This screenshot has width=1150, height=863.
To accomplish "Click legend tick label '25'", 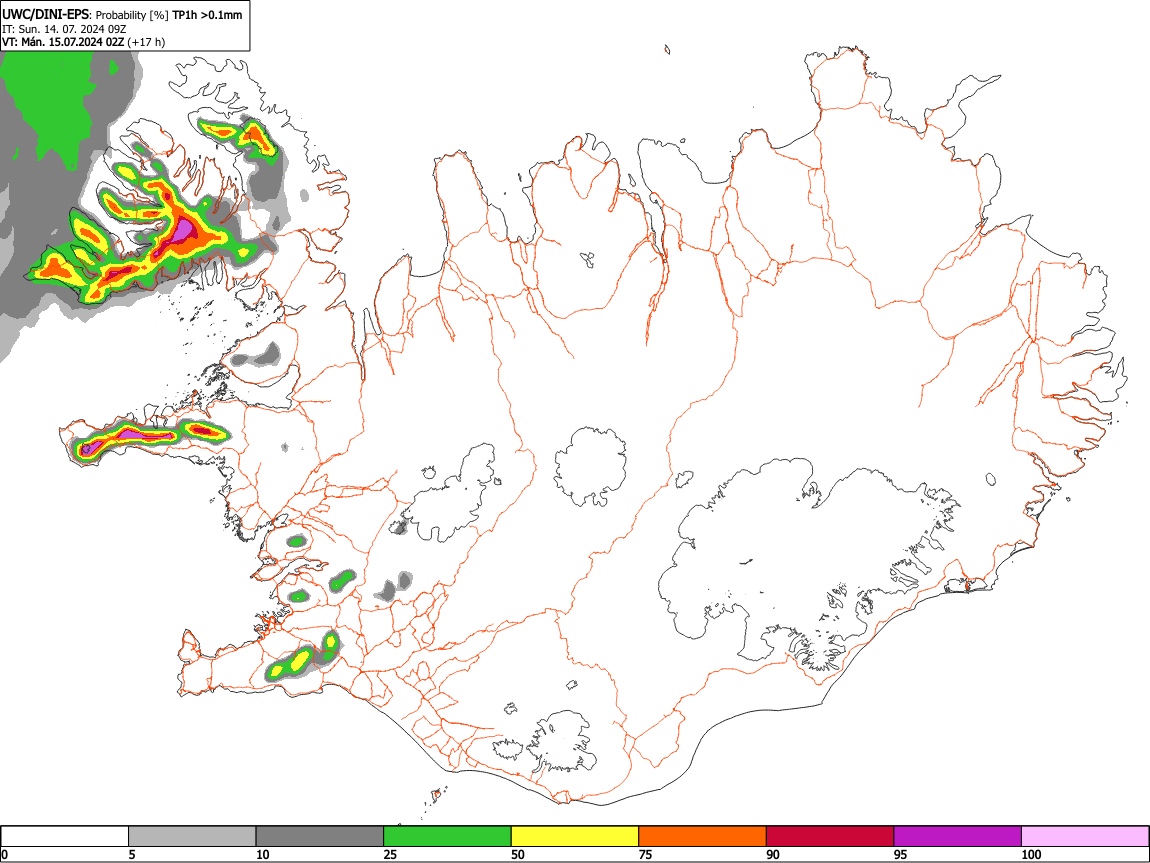I will (390, 854).
